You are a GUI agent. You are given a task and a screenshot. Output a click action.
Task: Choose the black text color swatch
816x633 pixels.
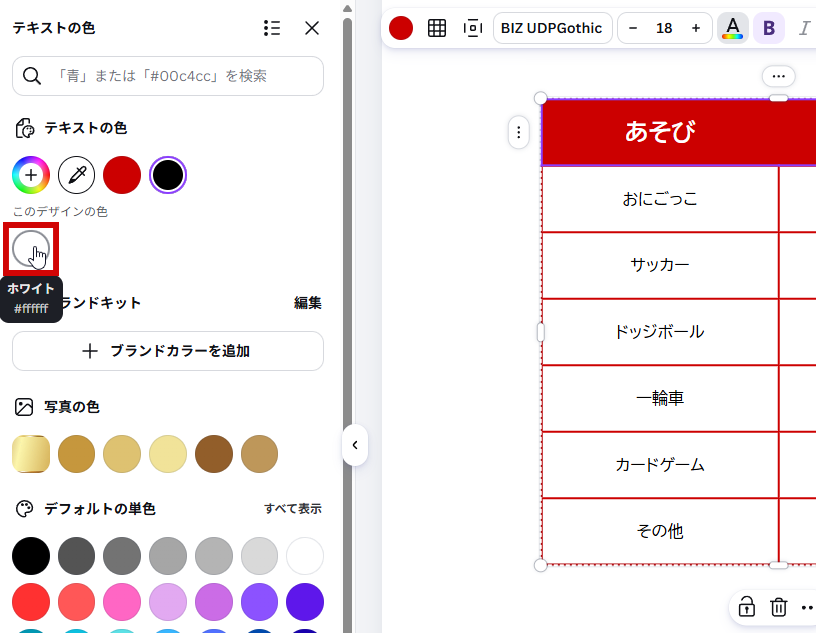(x=168, y=175)
